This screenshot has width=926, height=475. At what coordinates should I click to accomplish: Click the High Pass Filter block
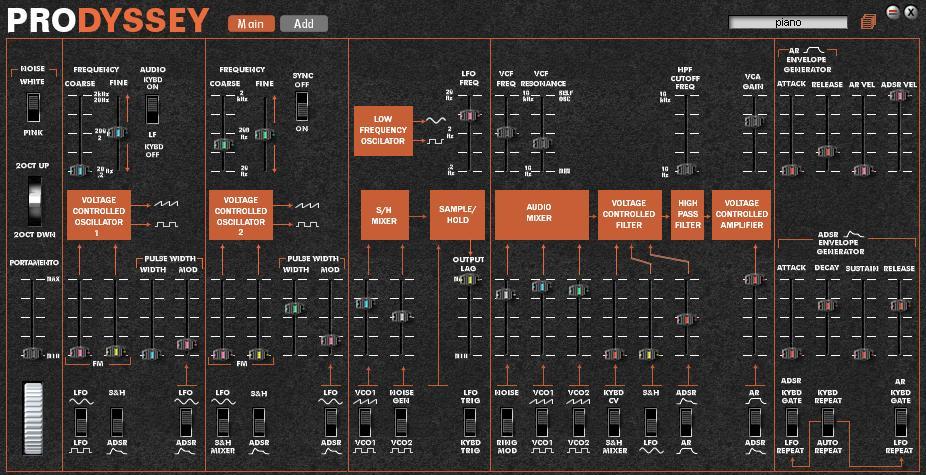[687, 215]
